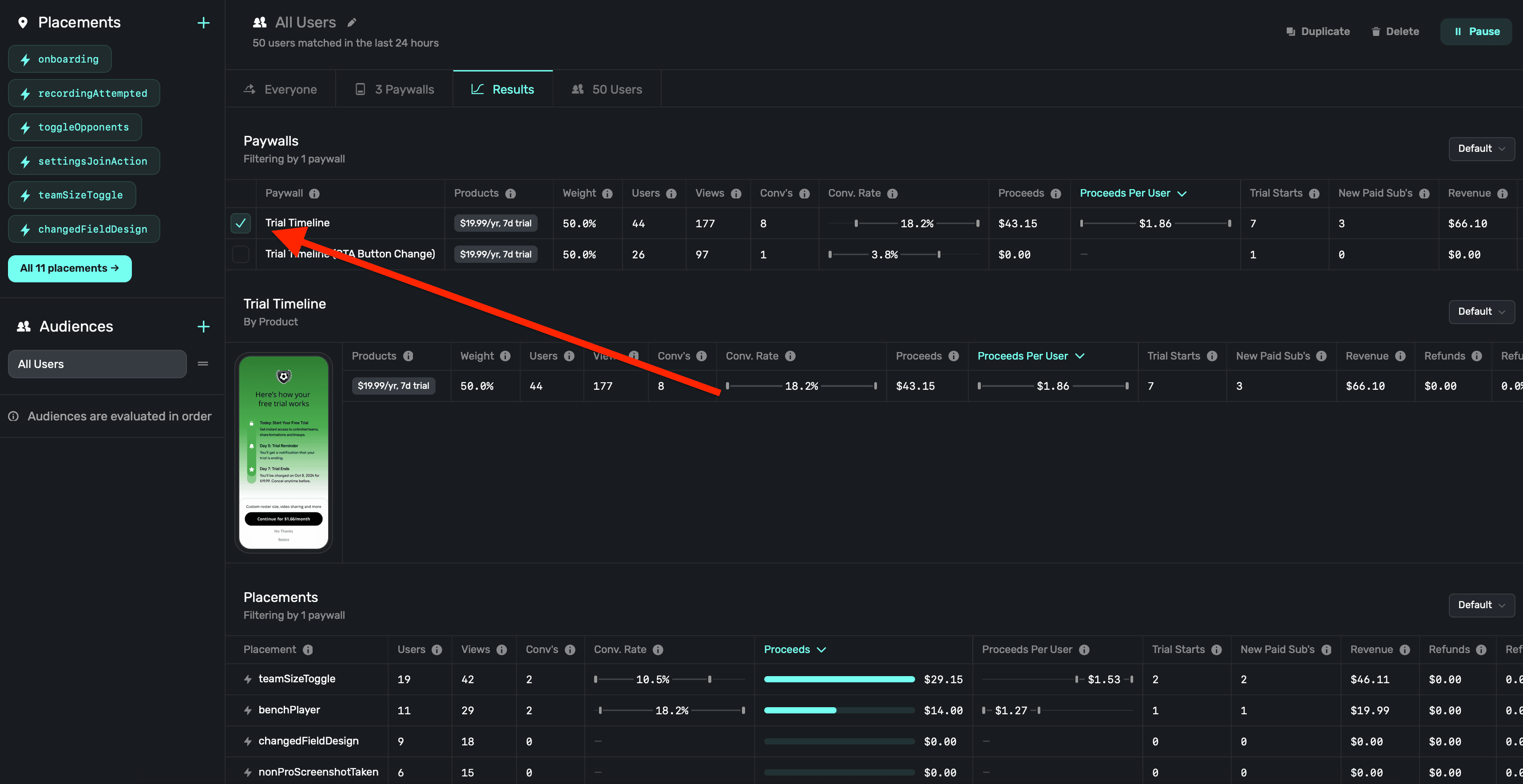Screen dimensions: 1523x784
Task: Click the lightning icon of the onboarding placement
Action: click(25, 59)
